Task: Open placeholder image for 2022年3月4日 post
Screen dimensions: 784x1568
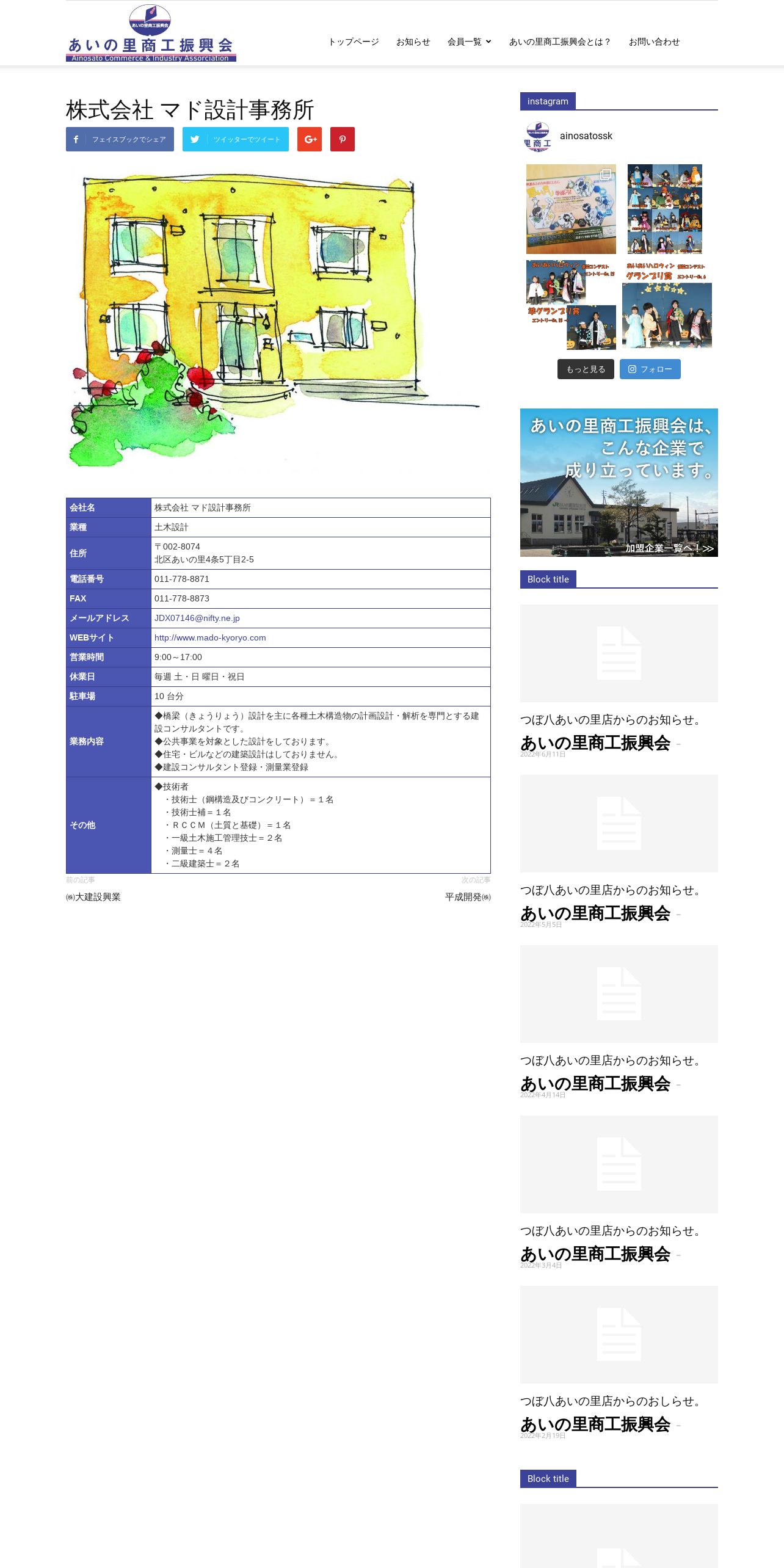Action: (619, 1164)
